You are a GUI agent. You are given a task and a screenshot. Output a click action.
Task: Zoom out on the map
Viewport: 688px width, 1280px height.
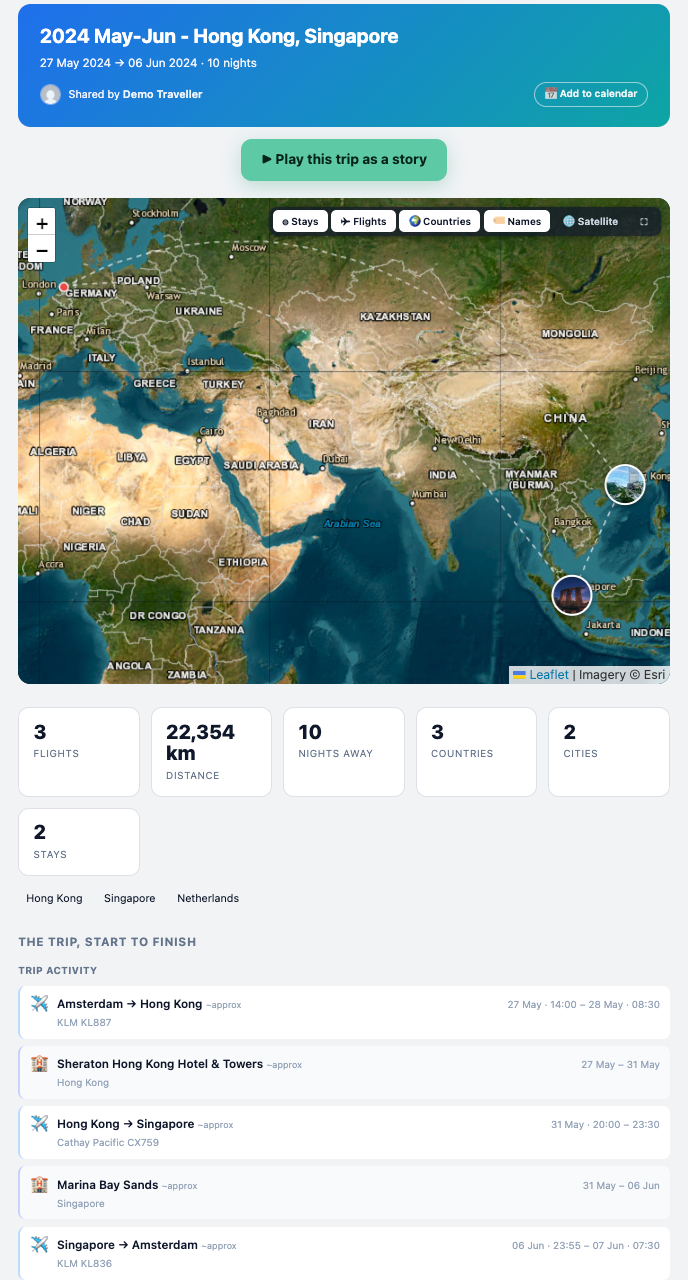(42, 250)
